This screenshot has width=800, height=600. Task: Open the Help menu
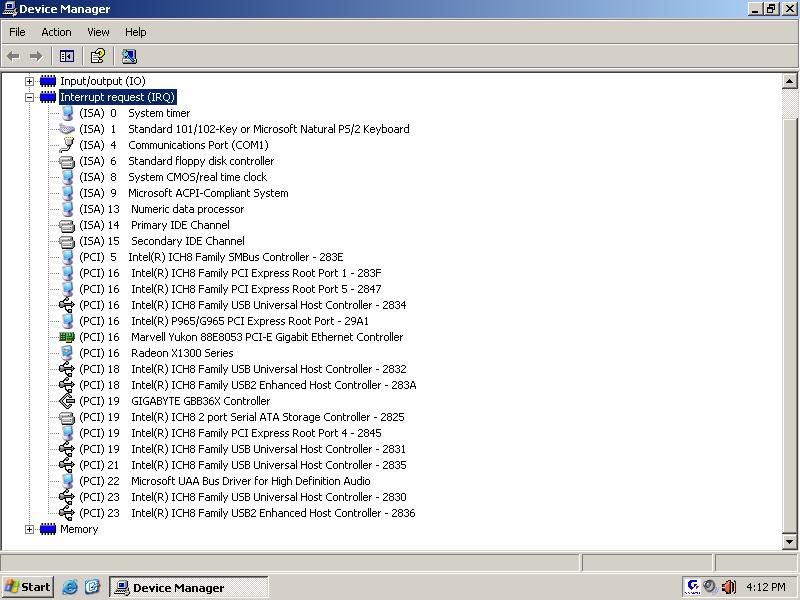(x=136, y=32)
